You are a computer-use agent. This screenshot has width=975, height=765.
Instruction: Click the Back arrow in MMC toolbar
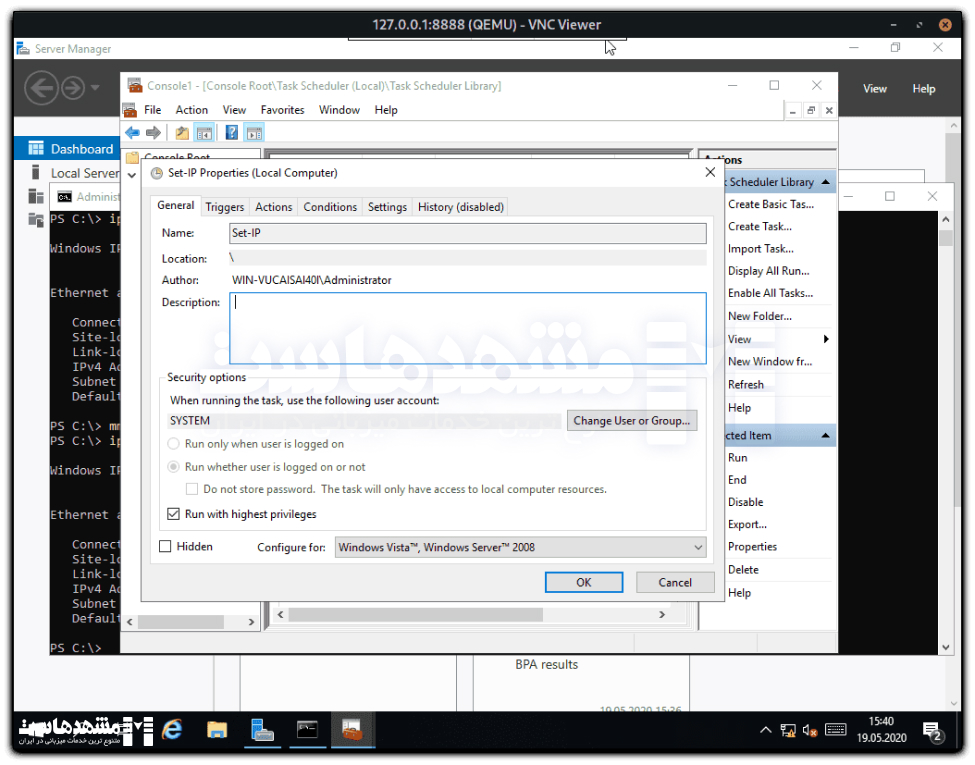click(132, 133)
